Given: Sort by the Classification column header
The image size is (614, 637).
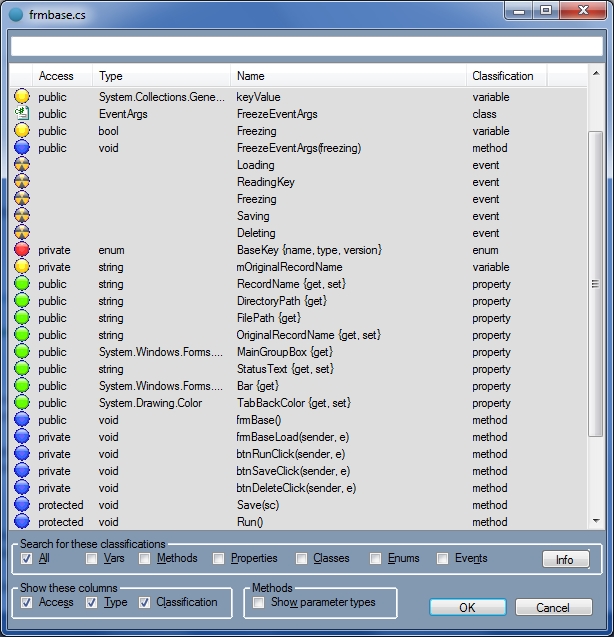Looking at the screenshot, I should (506, 76).
